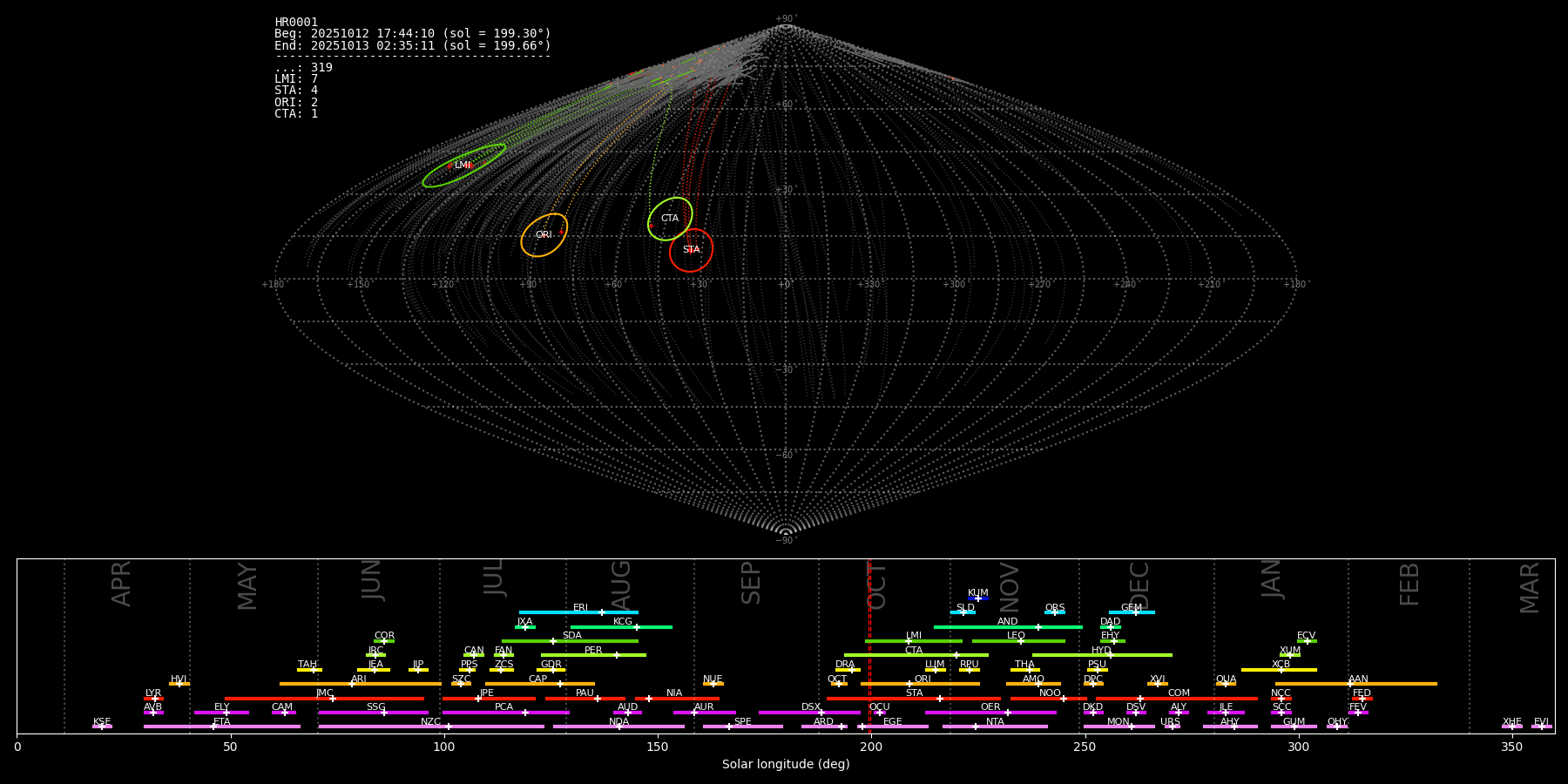1568x784 pixels.
Task: Click the red STA radiant circle
Action: coord(691,250)
